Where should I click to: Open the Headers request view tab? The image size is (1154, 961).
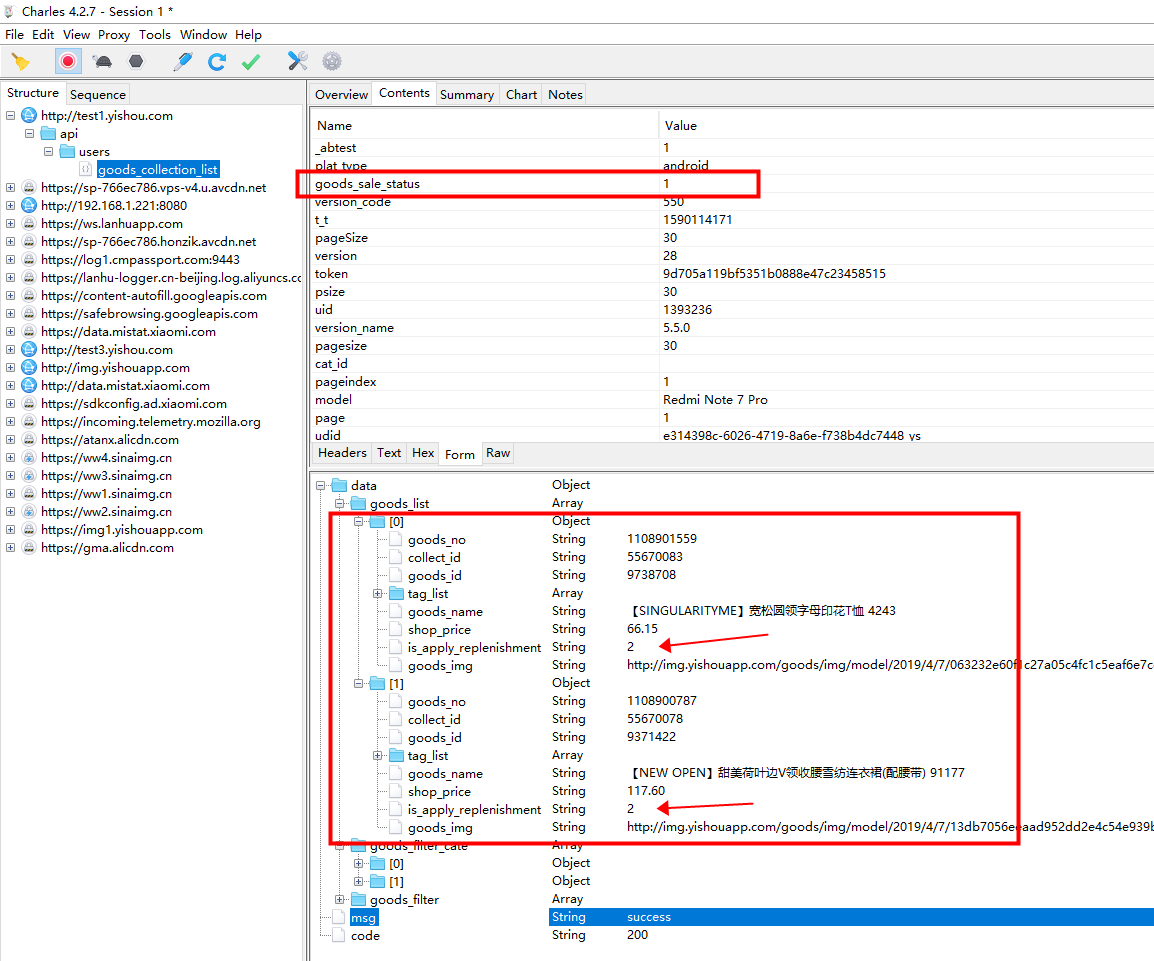342,453
